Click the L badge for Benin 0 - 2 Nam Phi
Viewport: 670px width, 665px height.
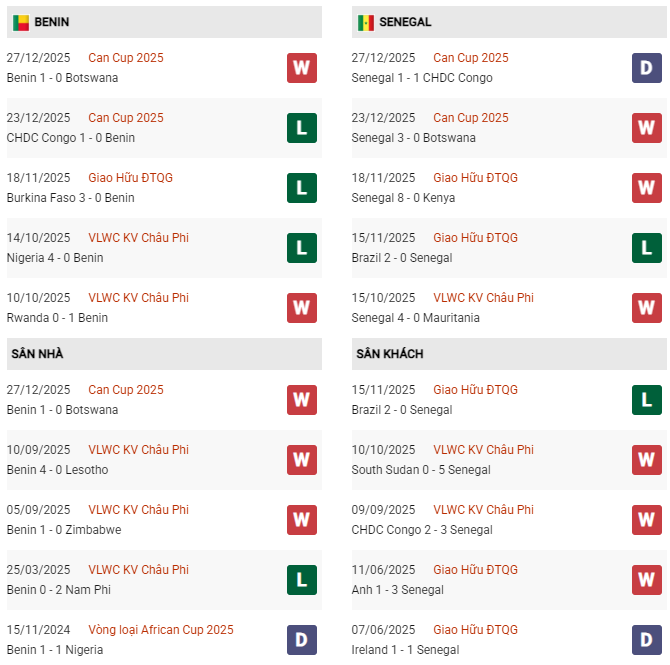pyautogui.click(x=301, y=580)
